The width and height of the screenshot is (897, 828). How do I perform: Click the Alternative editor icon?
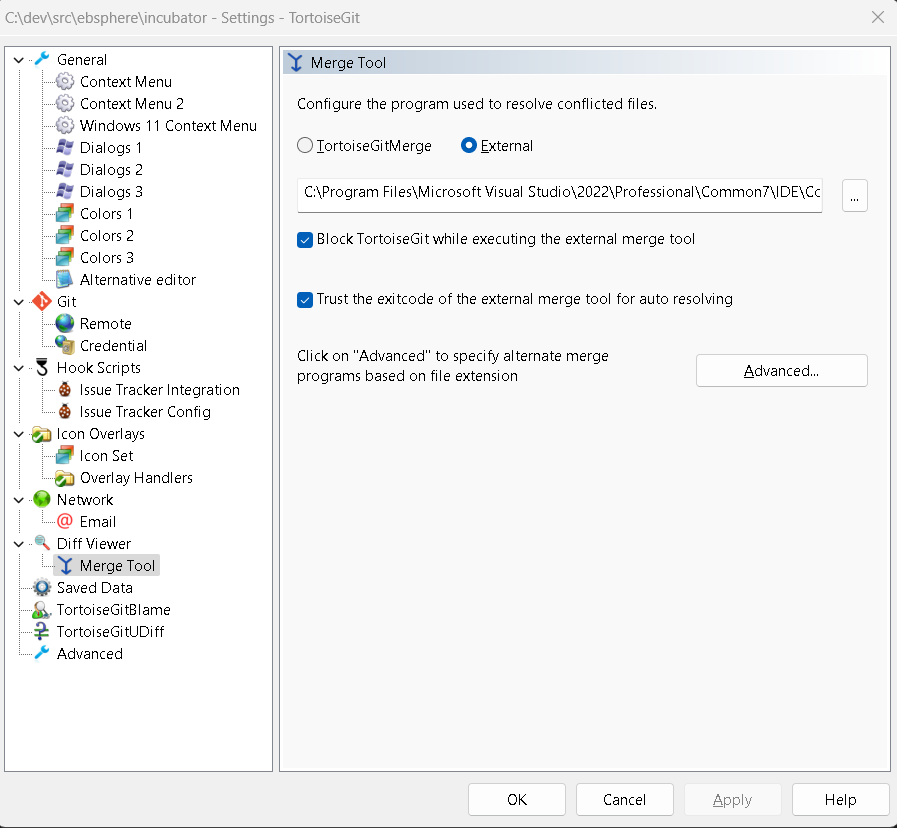(65, 279)
